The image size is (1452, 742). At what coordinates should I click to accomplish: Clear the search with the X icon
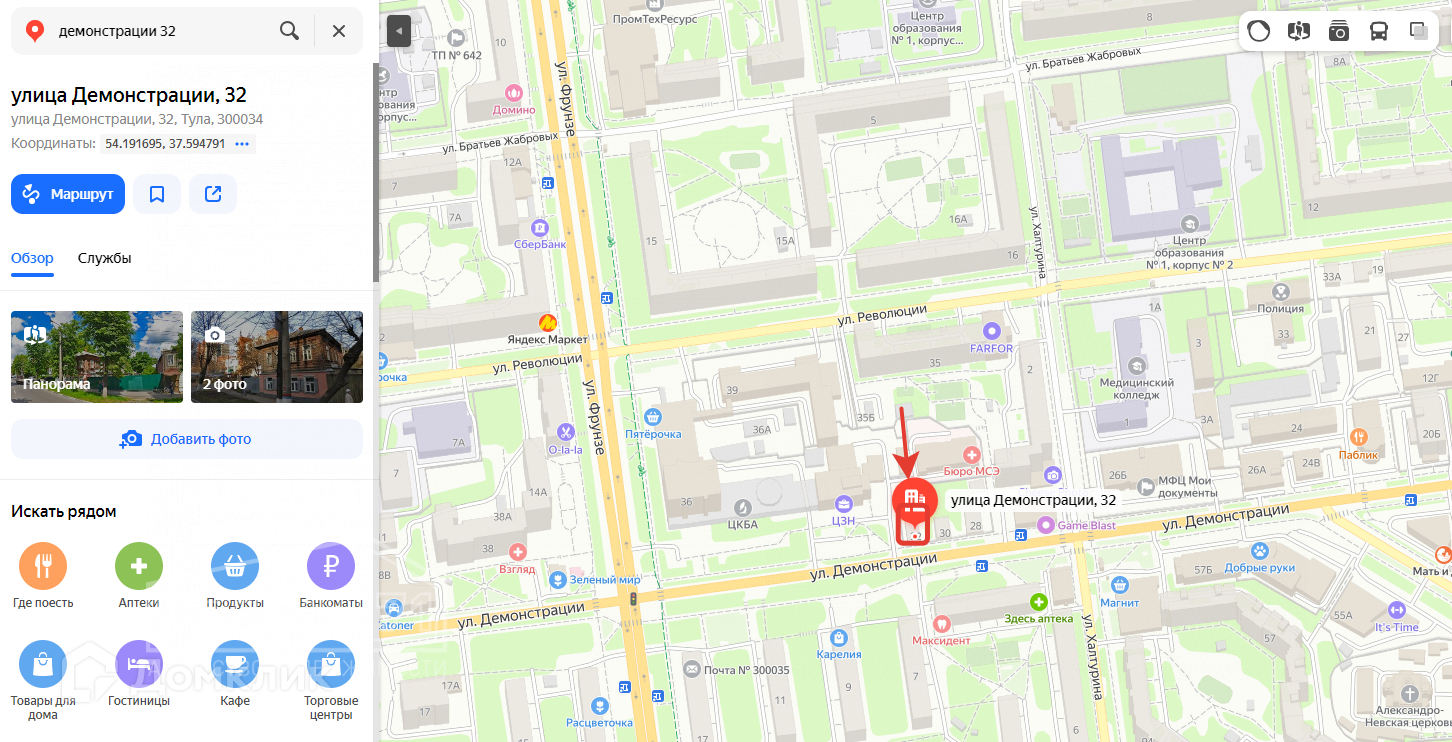[339, 31]
